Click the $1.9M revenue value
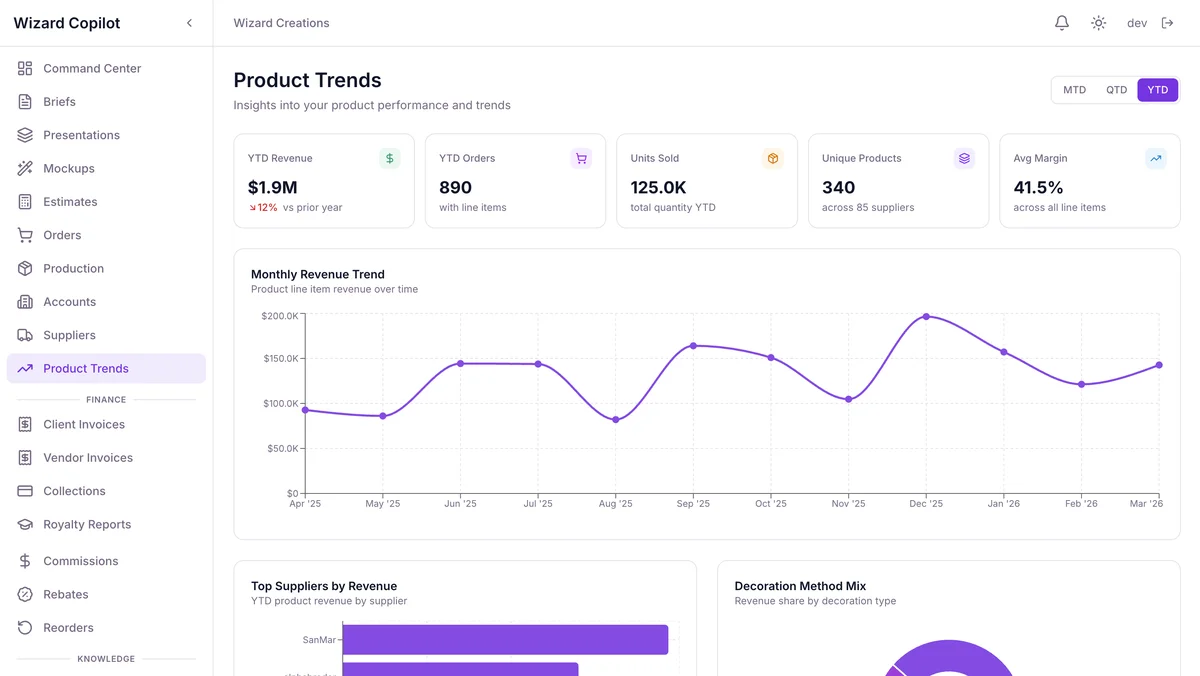Screen dimensions: 1200x676 (273, 187)
